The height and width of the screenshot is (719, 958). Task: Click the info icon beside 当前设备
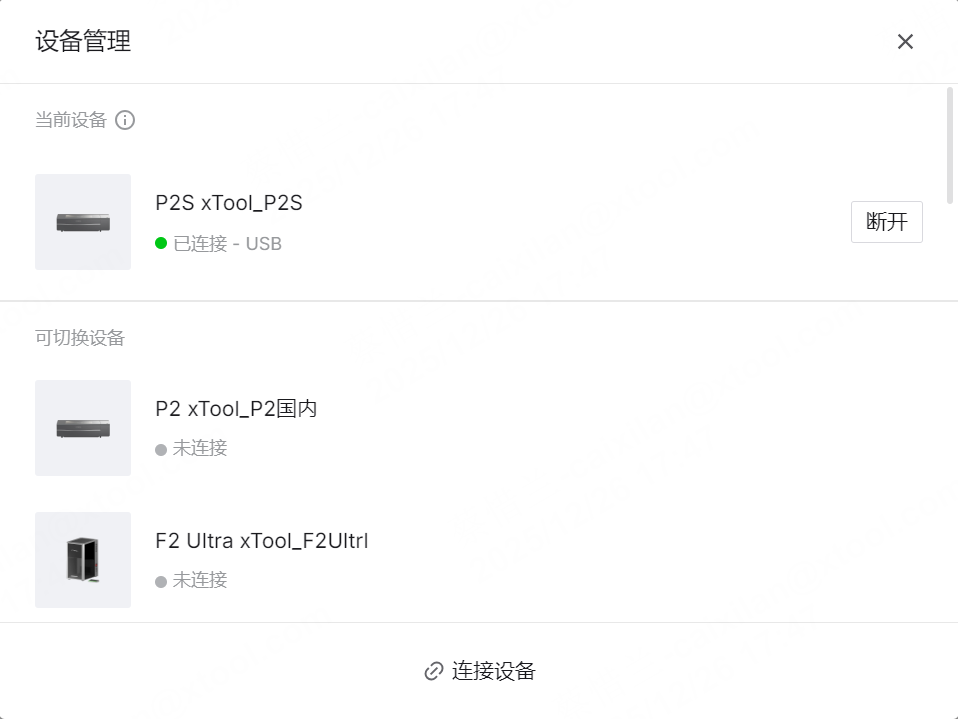coord(125,120)
